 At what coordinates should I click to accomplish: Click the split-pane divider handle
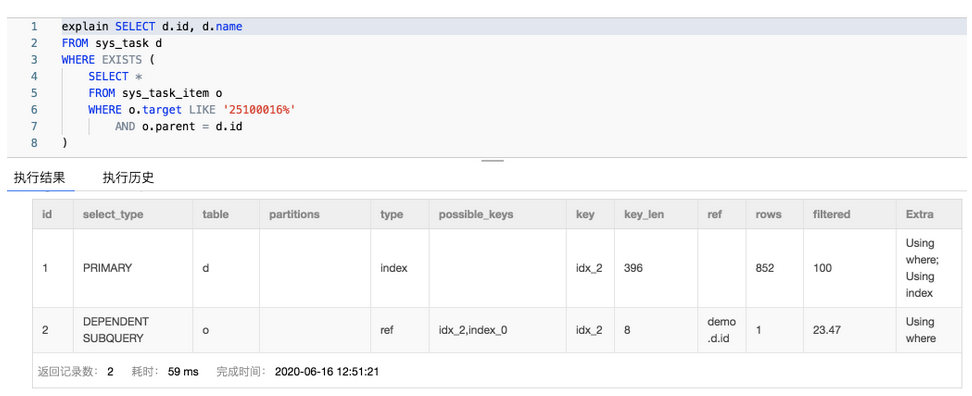point(492,161)
